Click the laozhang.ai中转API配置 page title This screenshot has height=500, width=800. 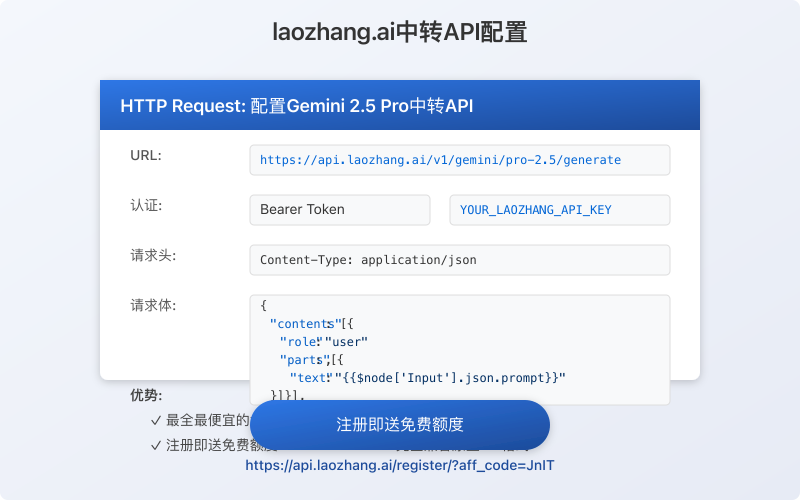400,32
